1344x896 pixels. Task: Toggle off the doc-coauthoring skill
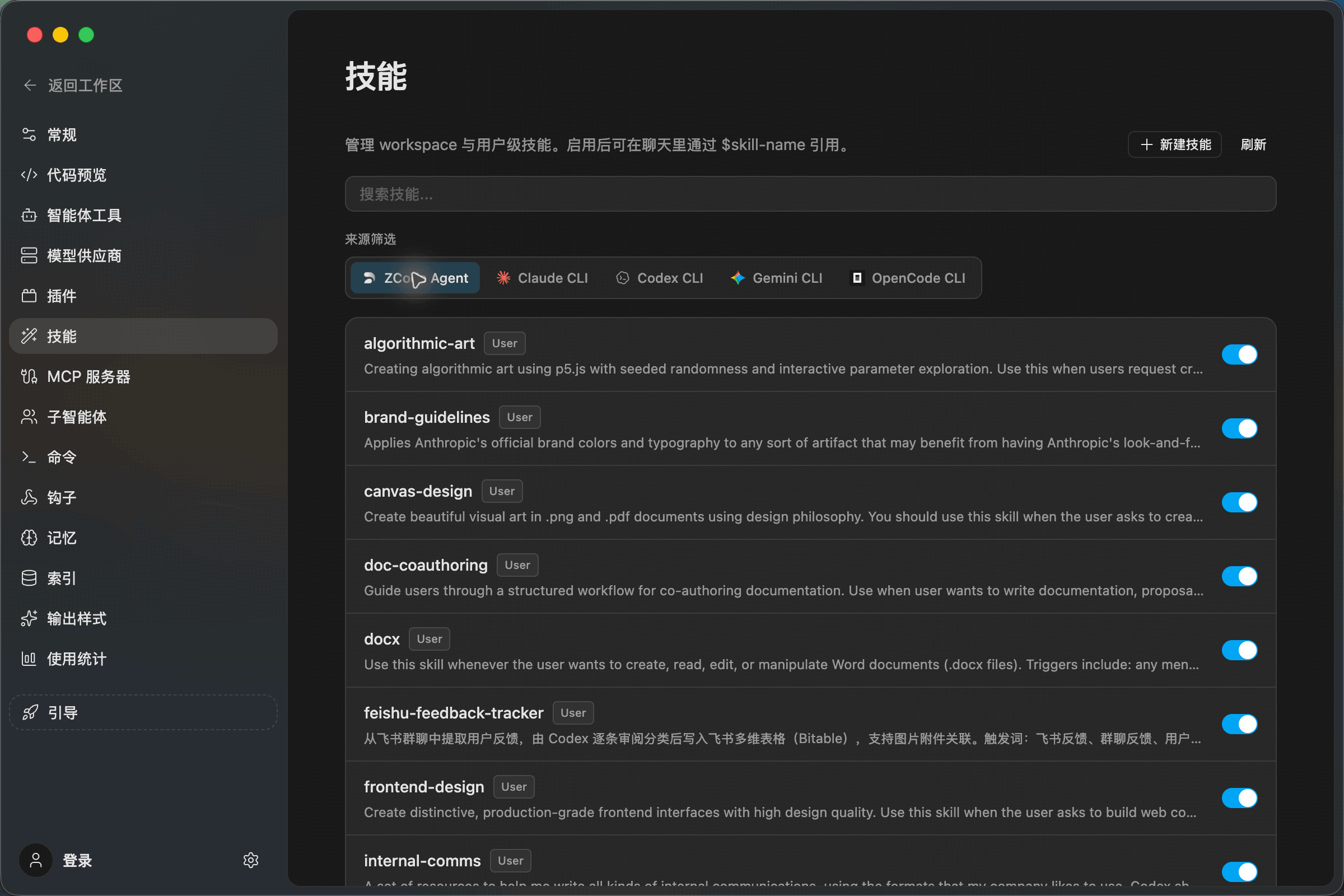(1239, 576)
